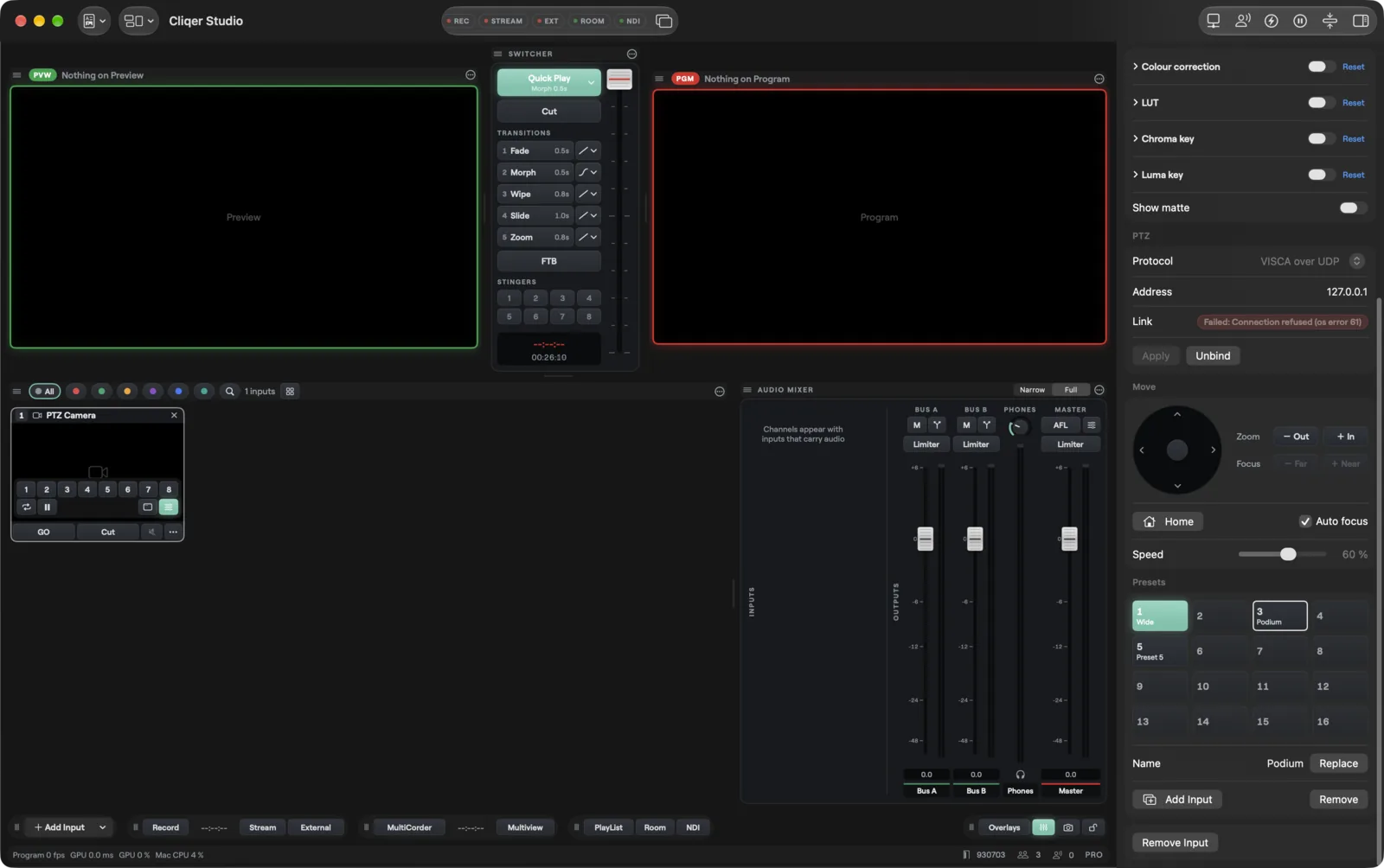Screen dimensions: 1384x868
Task: Open the Fade transition curve dropdown
Action: pos(588,150)
